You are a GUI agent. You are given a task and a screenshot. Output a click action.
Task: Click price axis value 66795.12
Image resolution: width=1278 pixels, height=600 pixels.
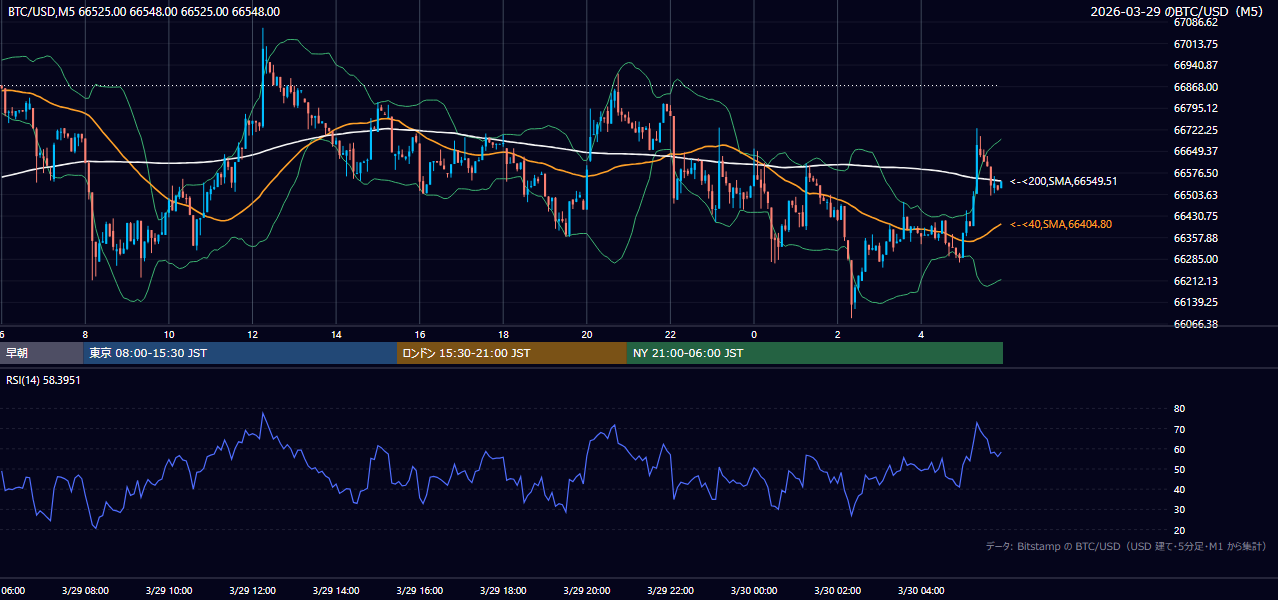(1196, 108)
